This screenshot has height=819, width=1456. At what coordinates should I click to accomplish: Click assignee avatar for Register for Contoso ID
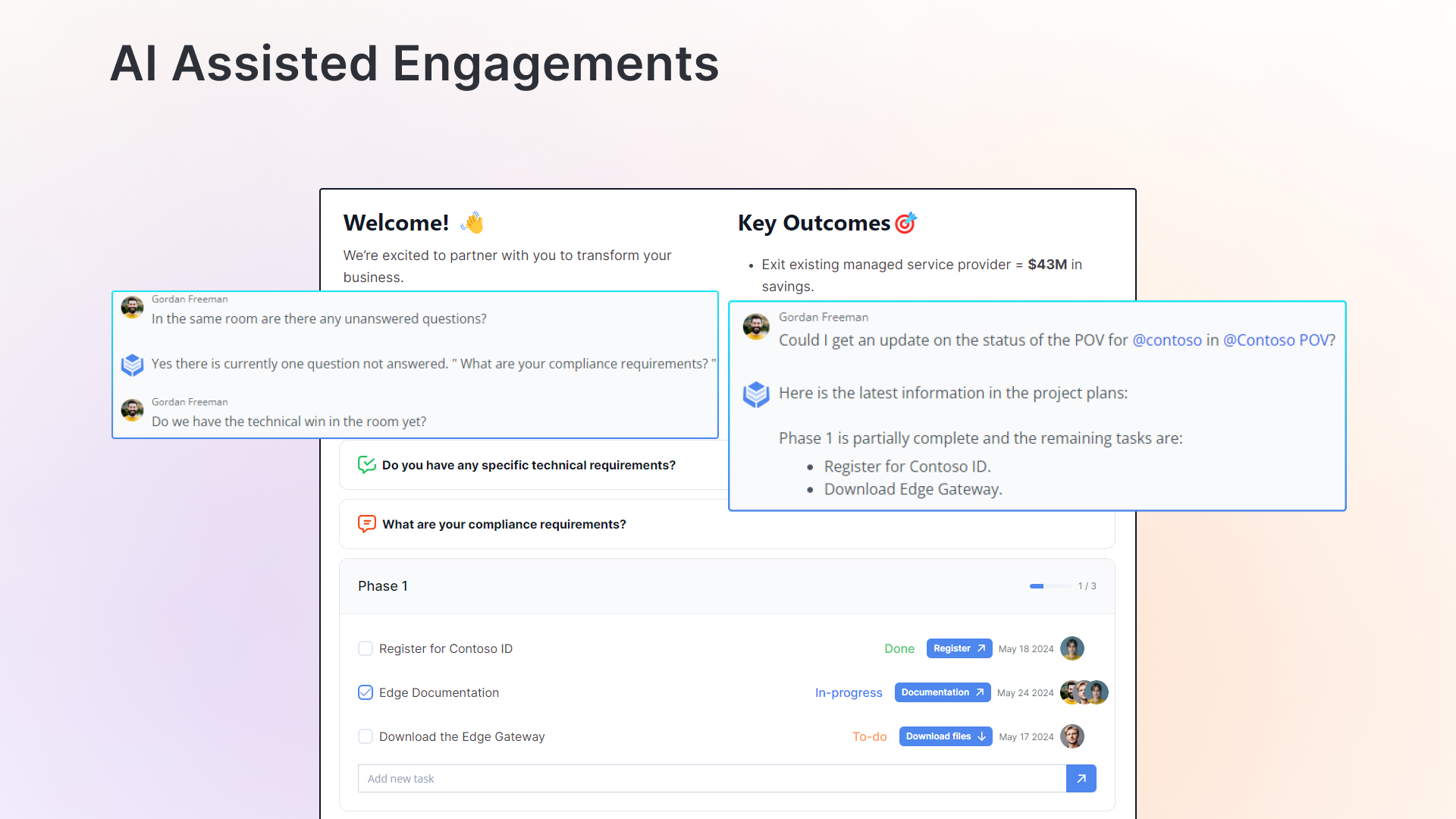pyautogui.click(x=1072, y=648)
